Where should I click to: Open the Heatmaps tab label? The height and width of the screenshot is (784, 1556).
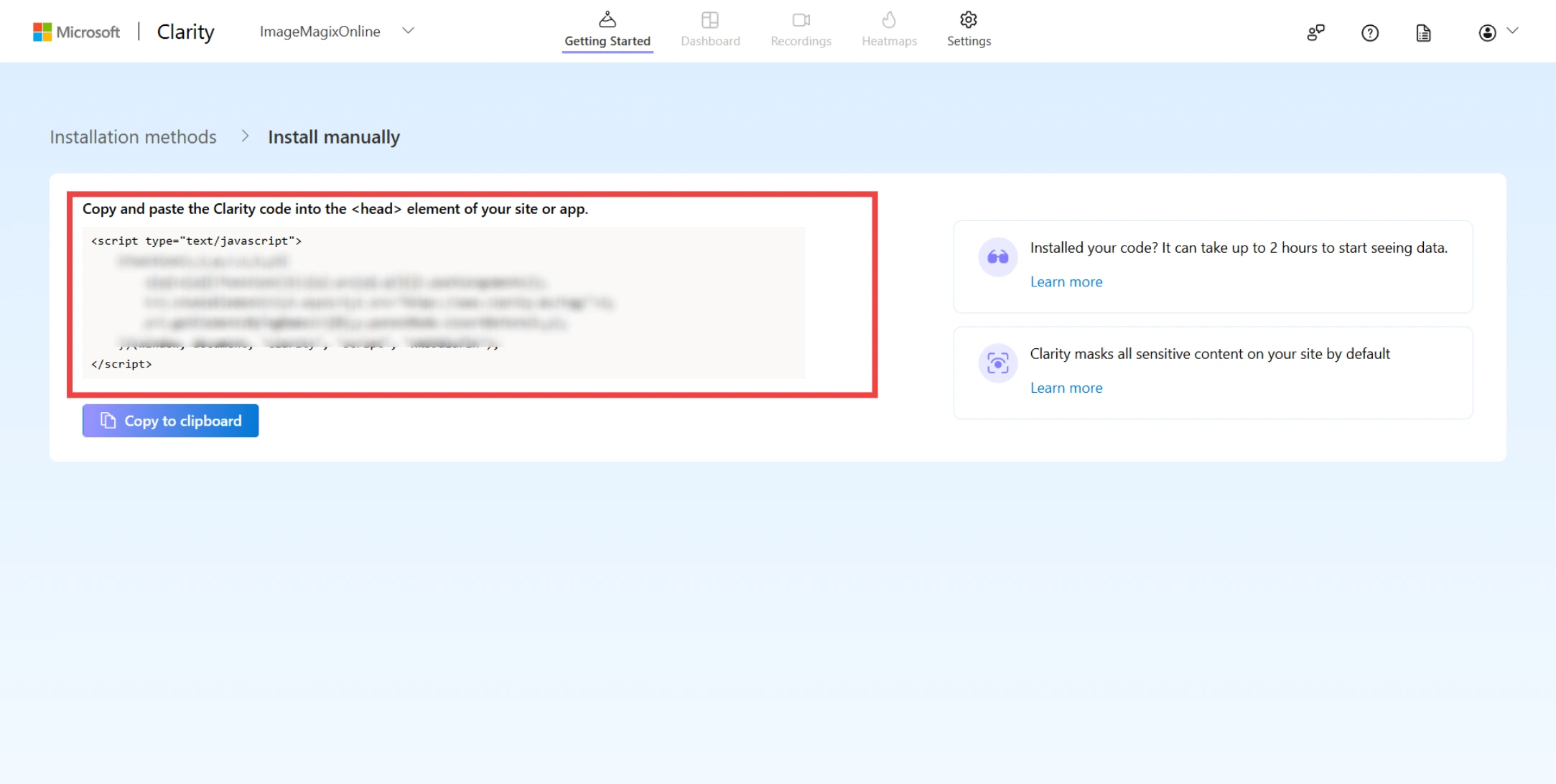889,41
